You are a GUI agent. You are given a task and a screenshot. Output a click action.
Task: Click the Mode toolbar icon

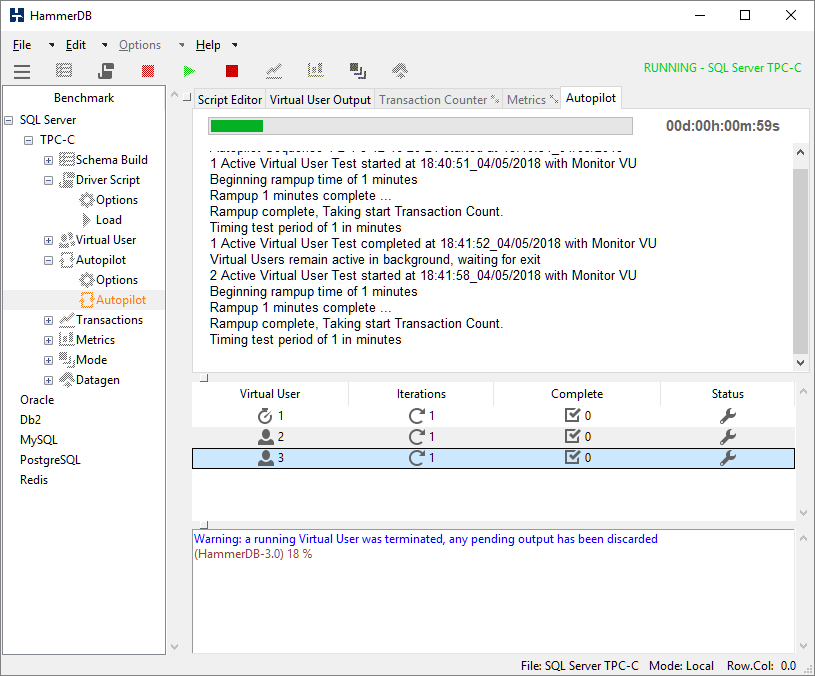point(358,71)
